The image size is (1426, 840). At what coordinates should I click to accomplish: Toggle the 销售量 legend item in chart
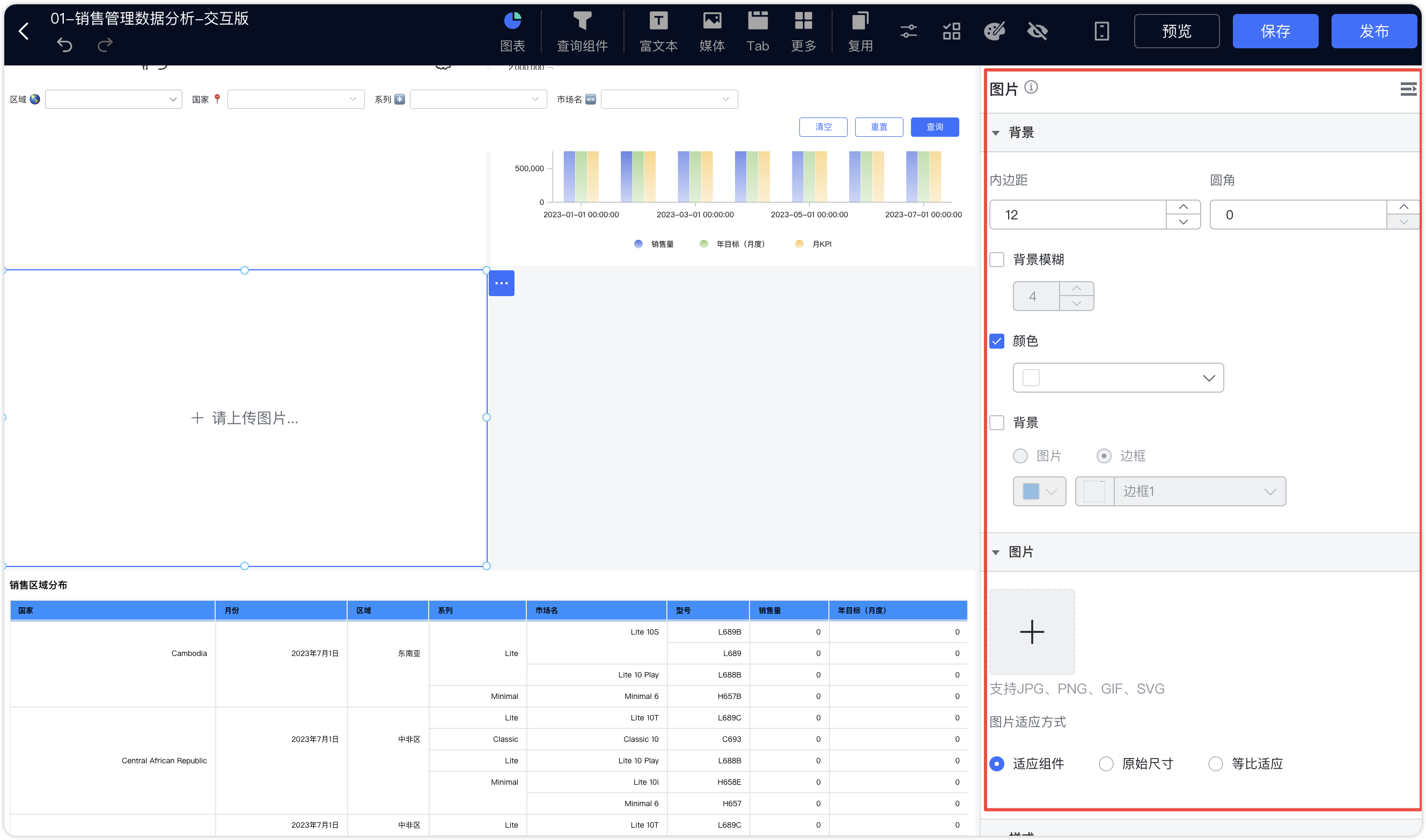[x=654, y=244]
